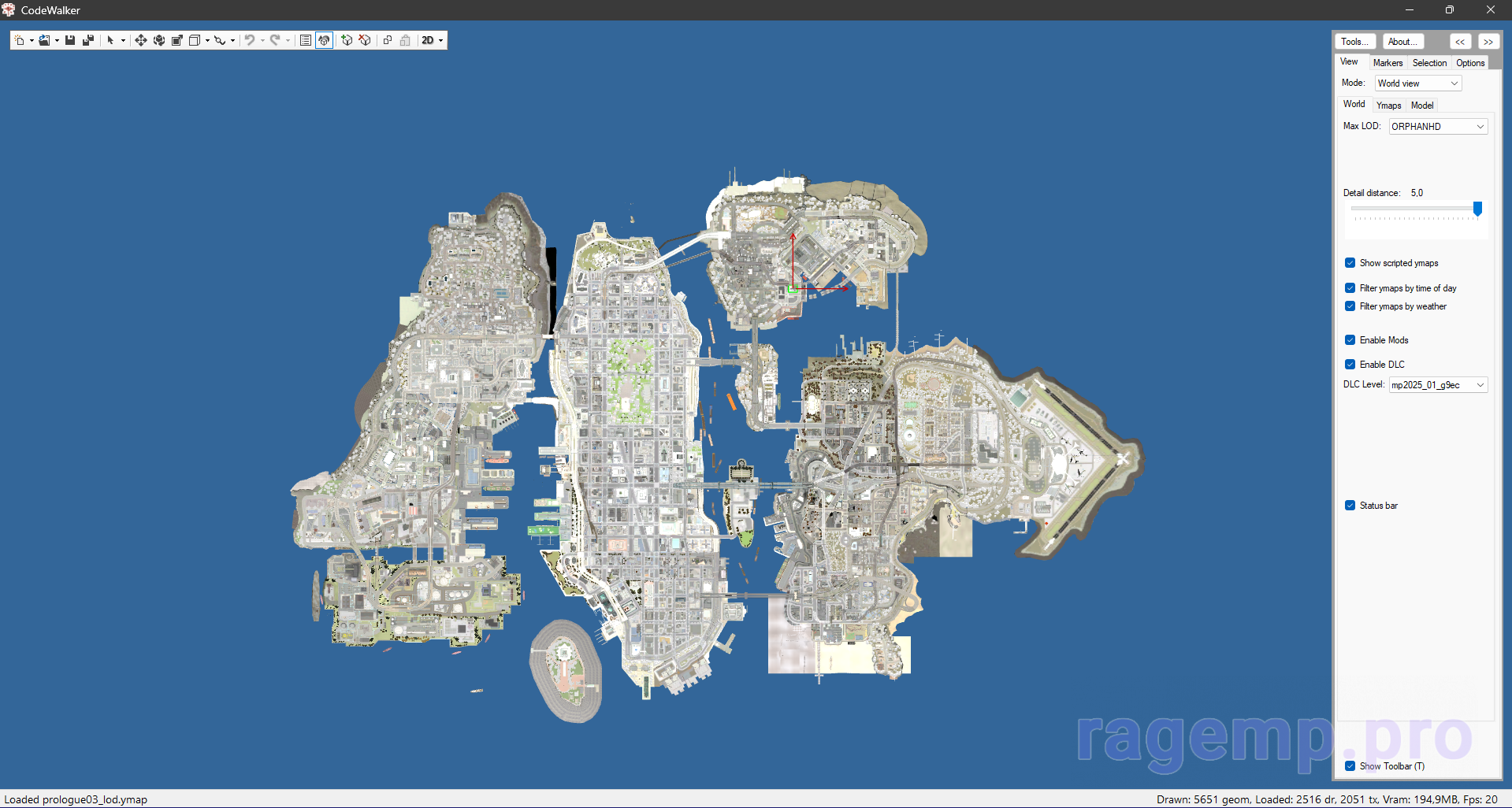Activate the Move widget tool

[x=141, y=40]
